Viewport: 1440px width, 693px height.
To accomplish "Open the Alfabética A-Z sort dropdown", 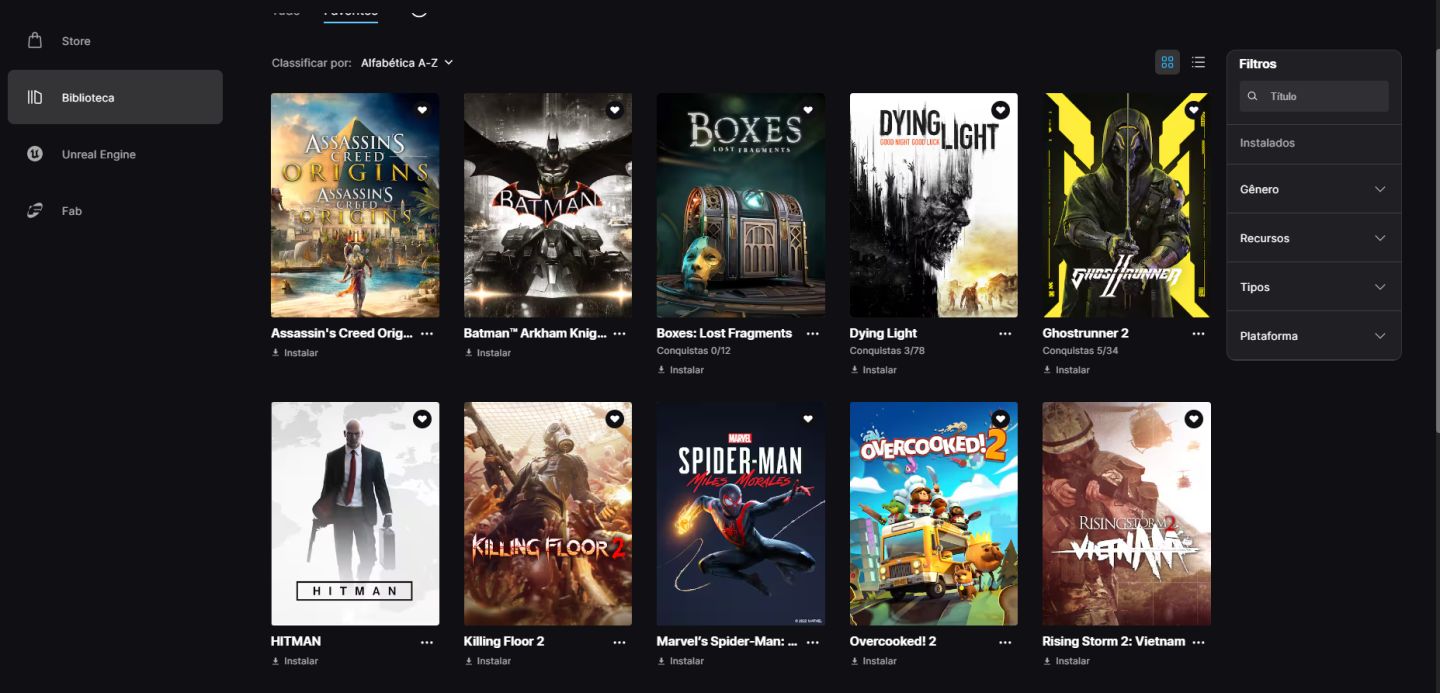I will [407, 62].
